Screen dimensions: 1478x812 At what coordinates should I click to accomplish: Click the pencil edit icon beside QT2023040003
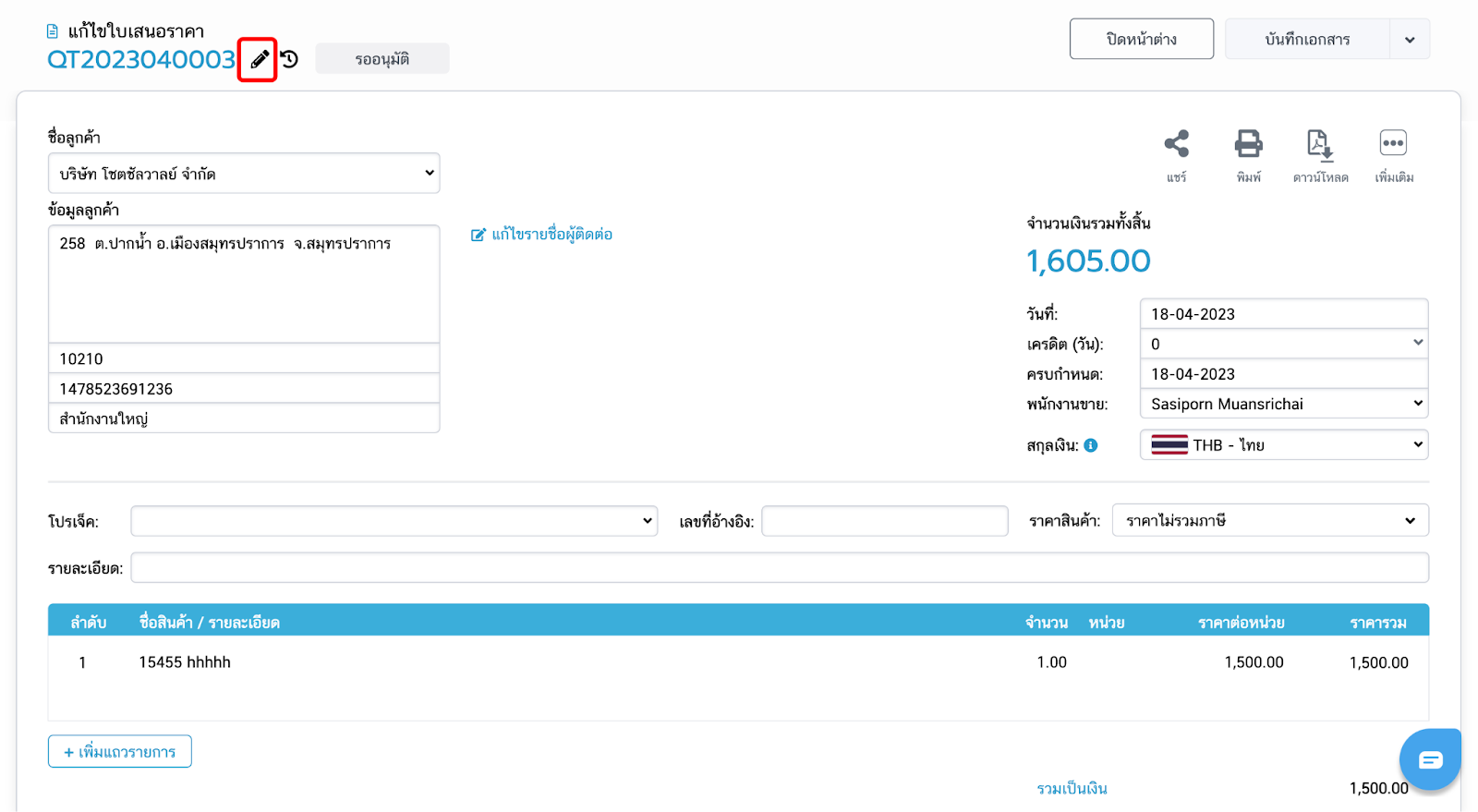coord(260,60)
